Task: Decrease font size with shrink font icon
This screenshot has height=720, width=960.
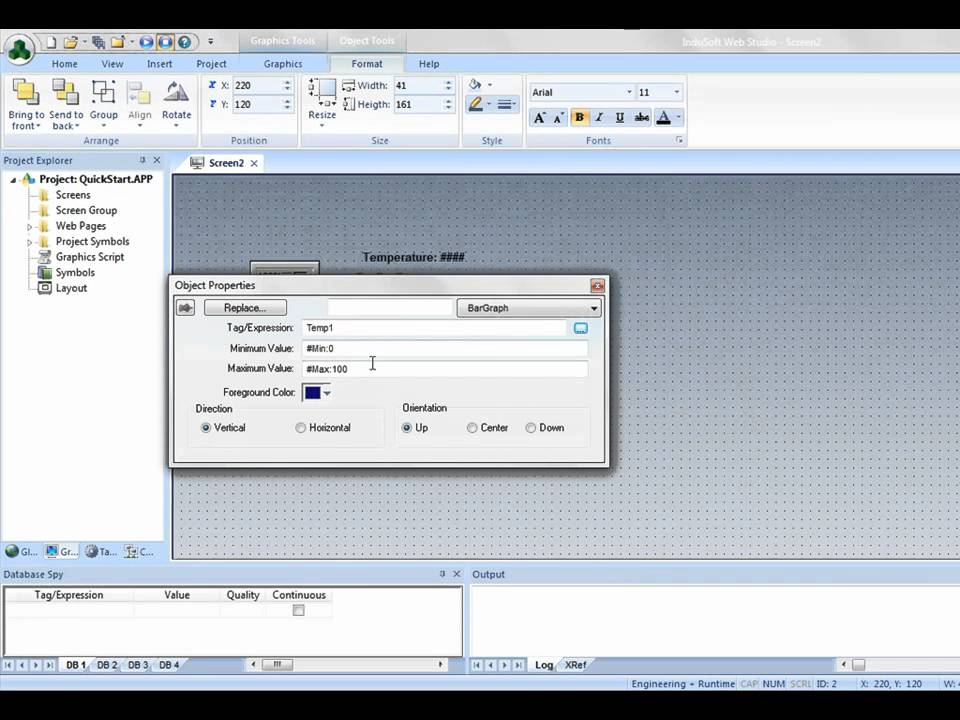Action: 558,118
